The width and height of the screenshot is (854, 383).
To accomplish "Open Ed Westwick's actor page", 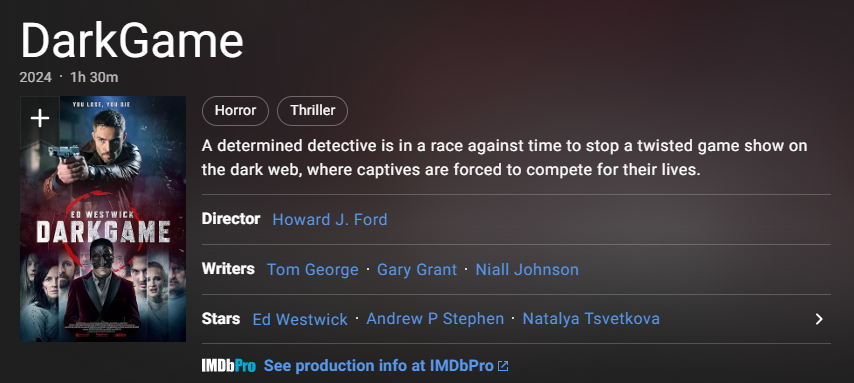I will pos(300,319).
